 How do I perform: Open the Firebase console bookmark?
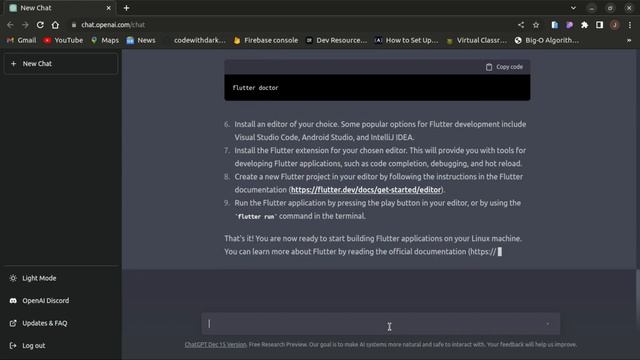pos(266,40)
